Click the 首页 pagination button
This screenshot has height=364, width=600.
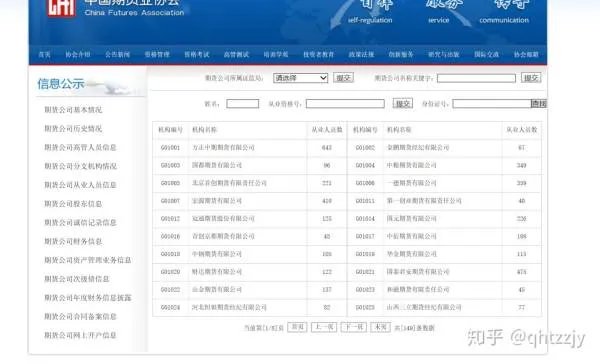coord(297,327)
